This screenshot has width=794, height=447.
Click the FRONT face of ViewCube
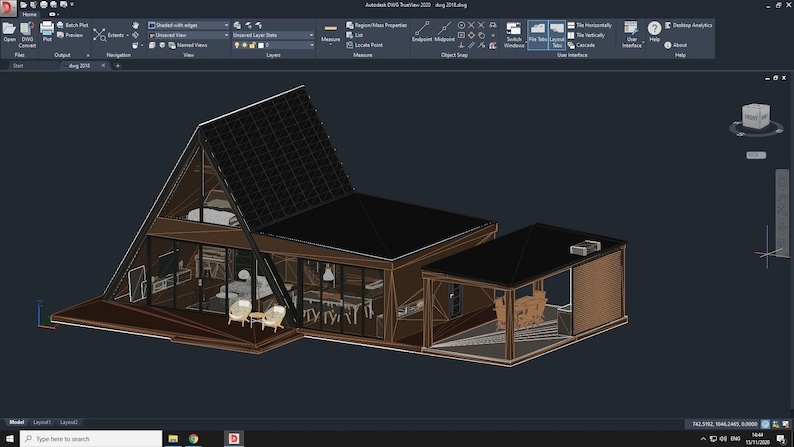point(750,117)
